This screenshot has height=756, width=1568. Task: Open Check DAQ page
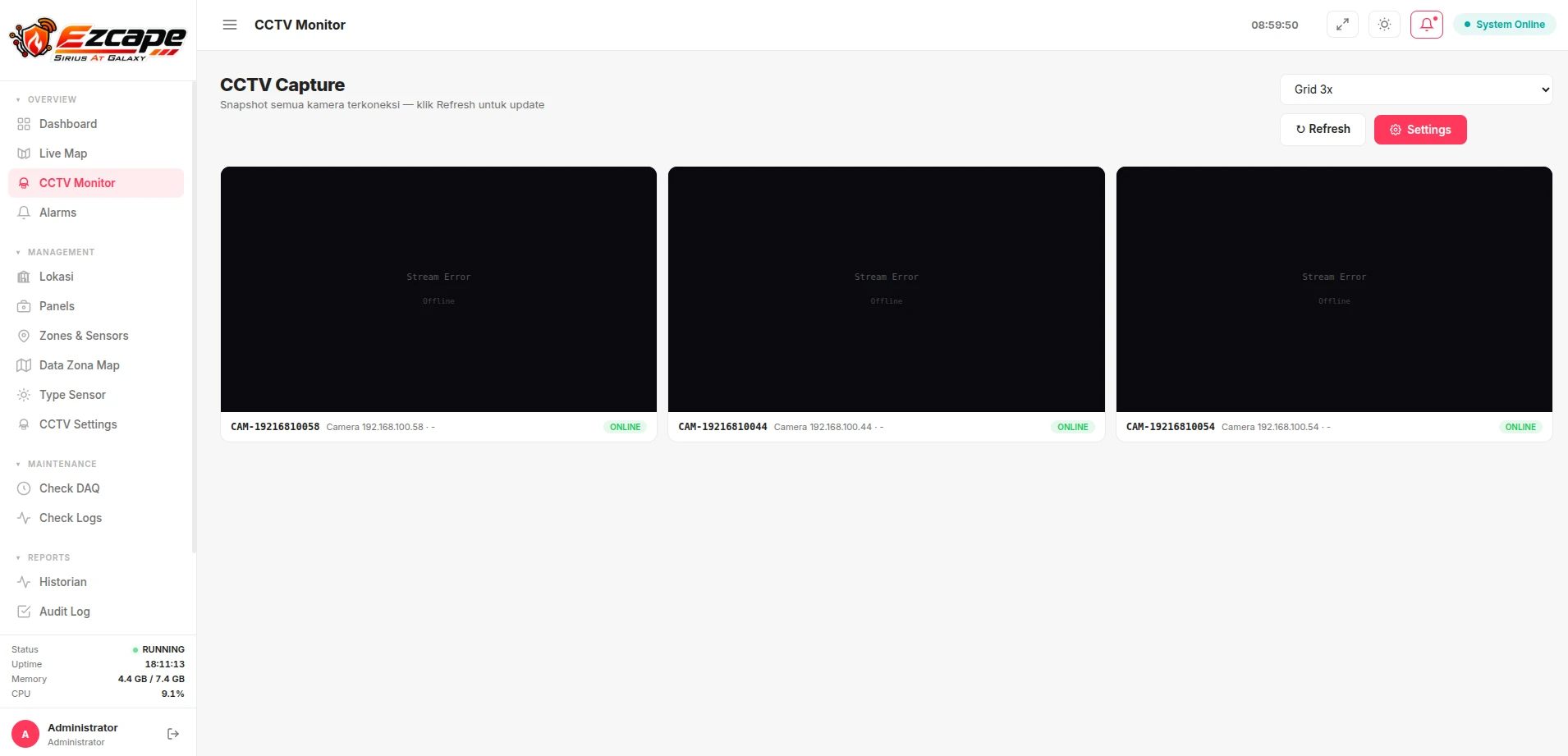96,488
